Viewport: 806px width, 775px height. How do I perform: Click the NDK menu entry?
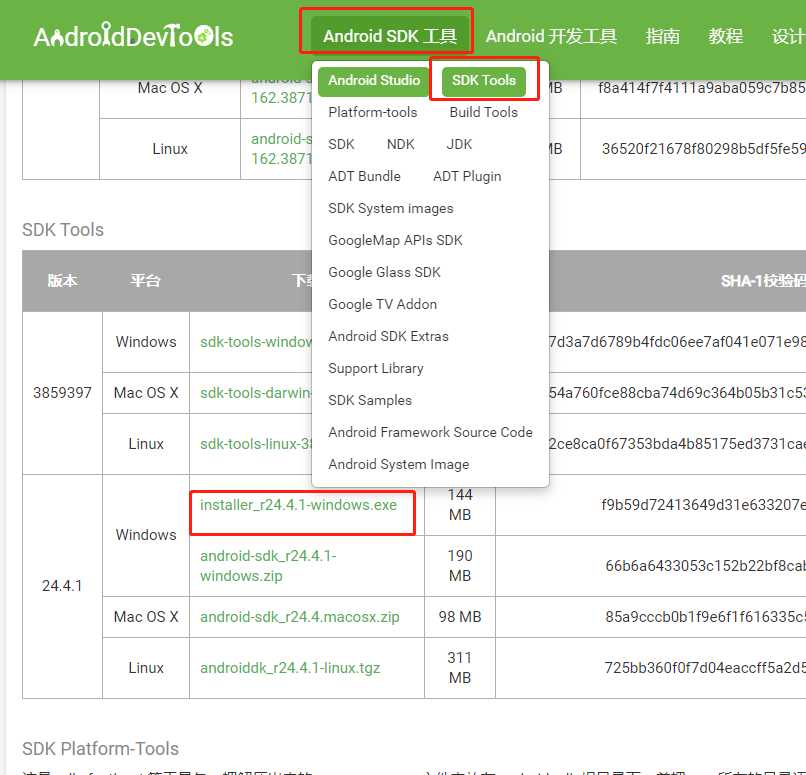400,144
